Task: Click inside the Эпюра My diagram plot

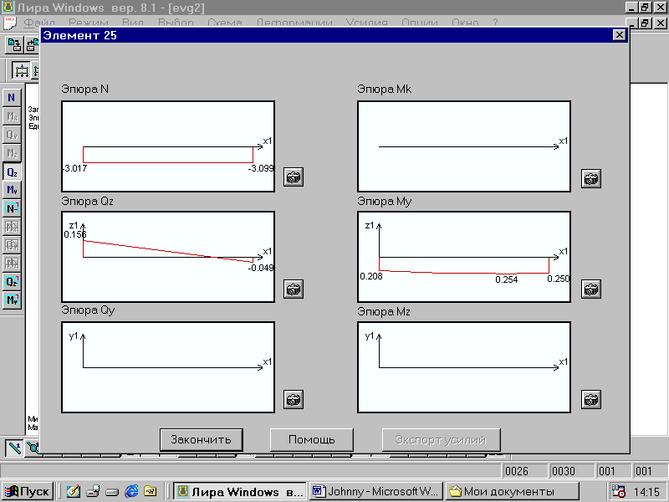Action: point(464,257)
